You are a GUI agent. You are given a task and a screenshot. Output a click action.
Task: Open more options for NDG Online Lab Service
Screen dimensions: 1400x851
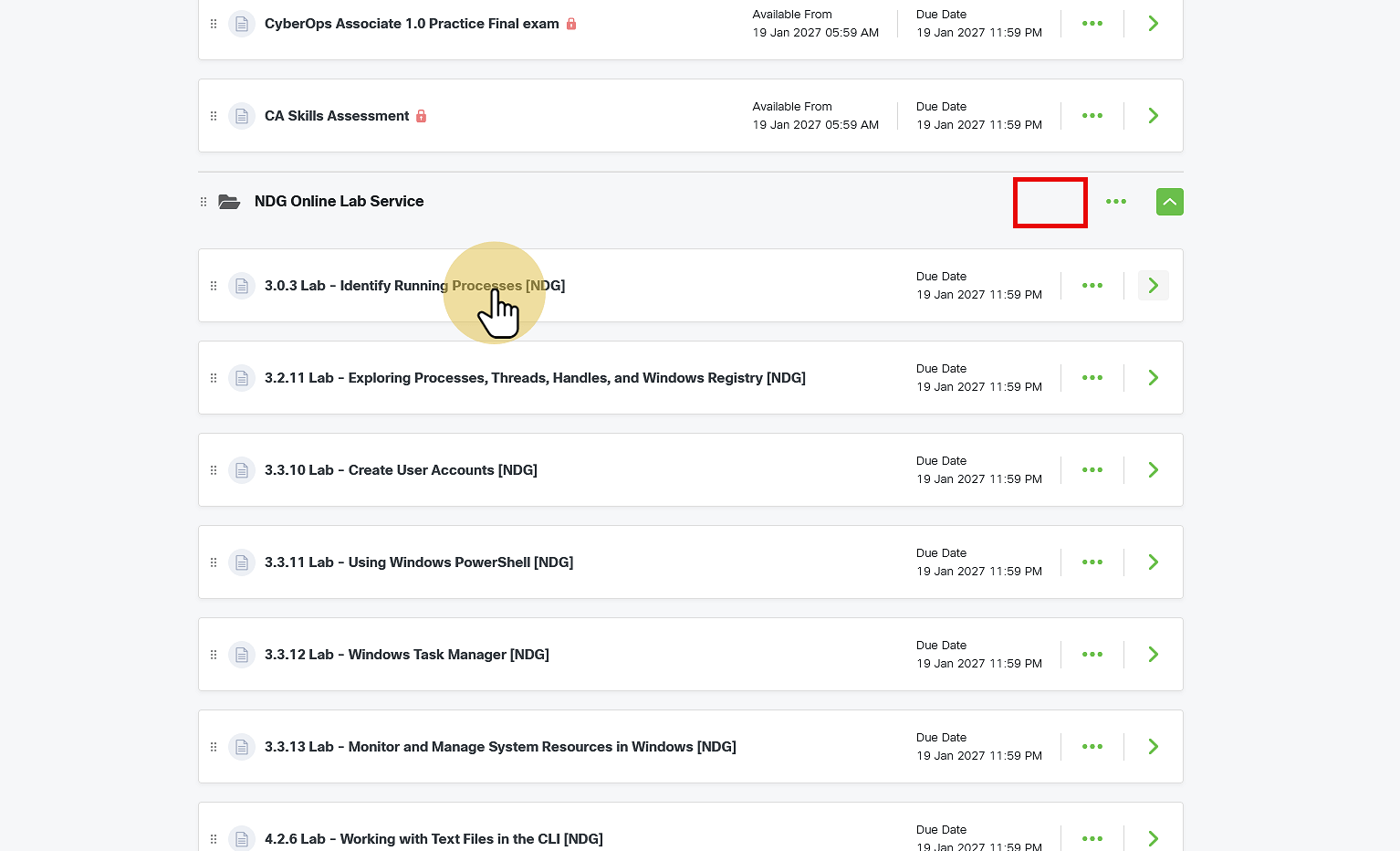1116,202
